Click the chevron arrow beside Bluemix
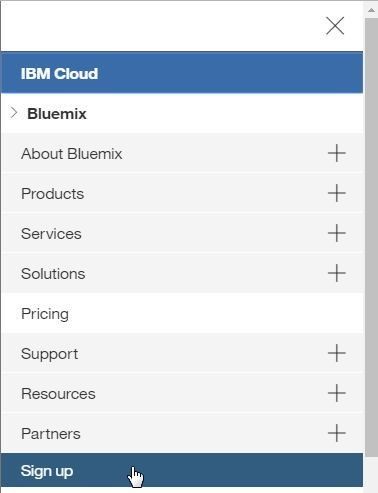378x493 pixels. pyautogui.click(x=14, y=113)
